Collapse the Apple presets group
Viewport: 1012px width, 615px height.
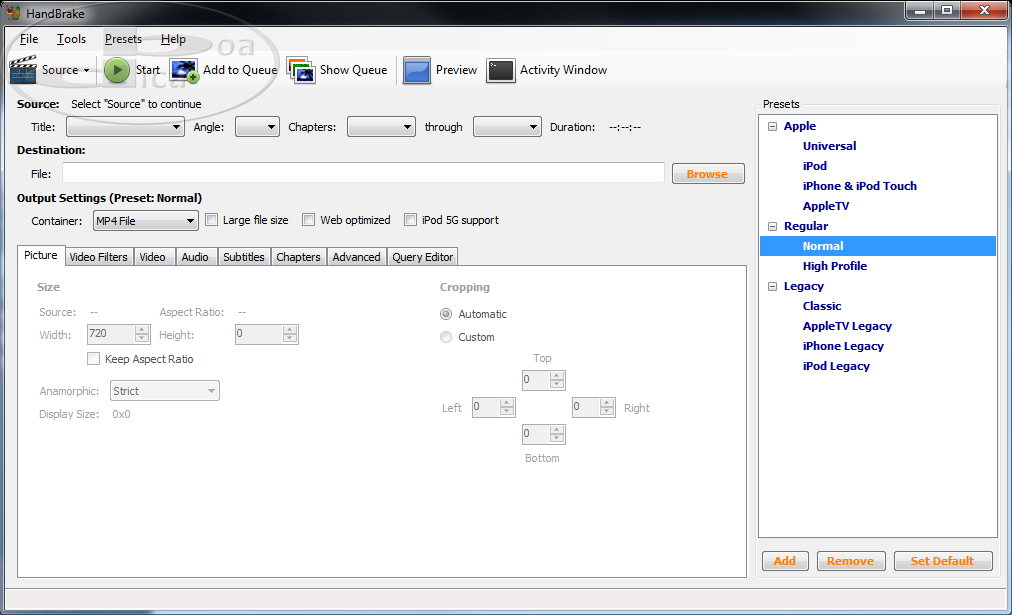(772, 126)
